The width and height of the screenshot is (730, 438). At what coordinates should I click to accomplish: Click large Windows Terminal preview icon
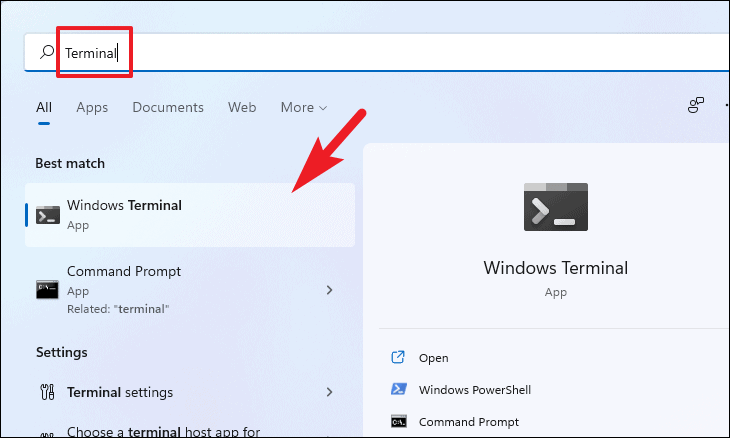(556, 207)
